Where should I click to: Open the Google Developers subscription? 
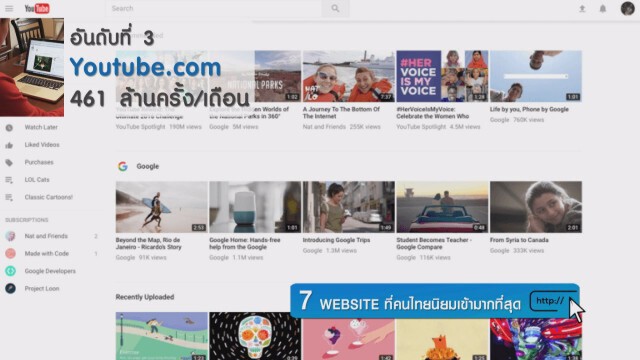pyautogui.click(x=50, y=271)
